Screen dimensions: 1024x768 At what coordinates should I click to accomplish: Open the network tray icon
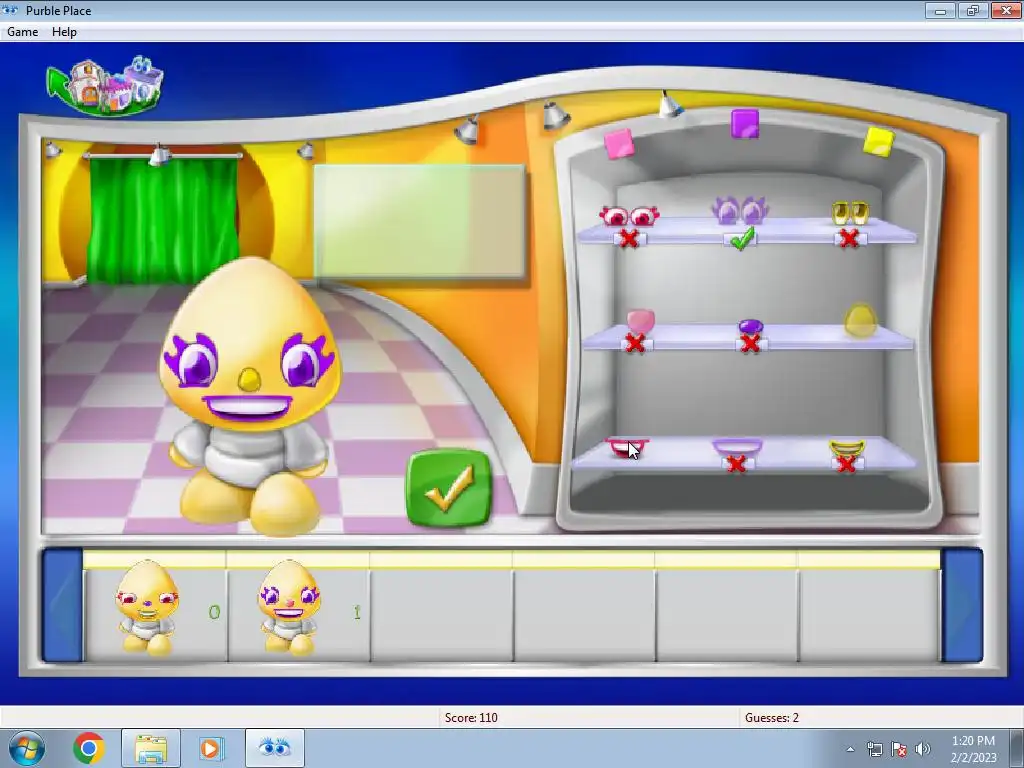click(874, 749)
